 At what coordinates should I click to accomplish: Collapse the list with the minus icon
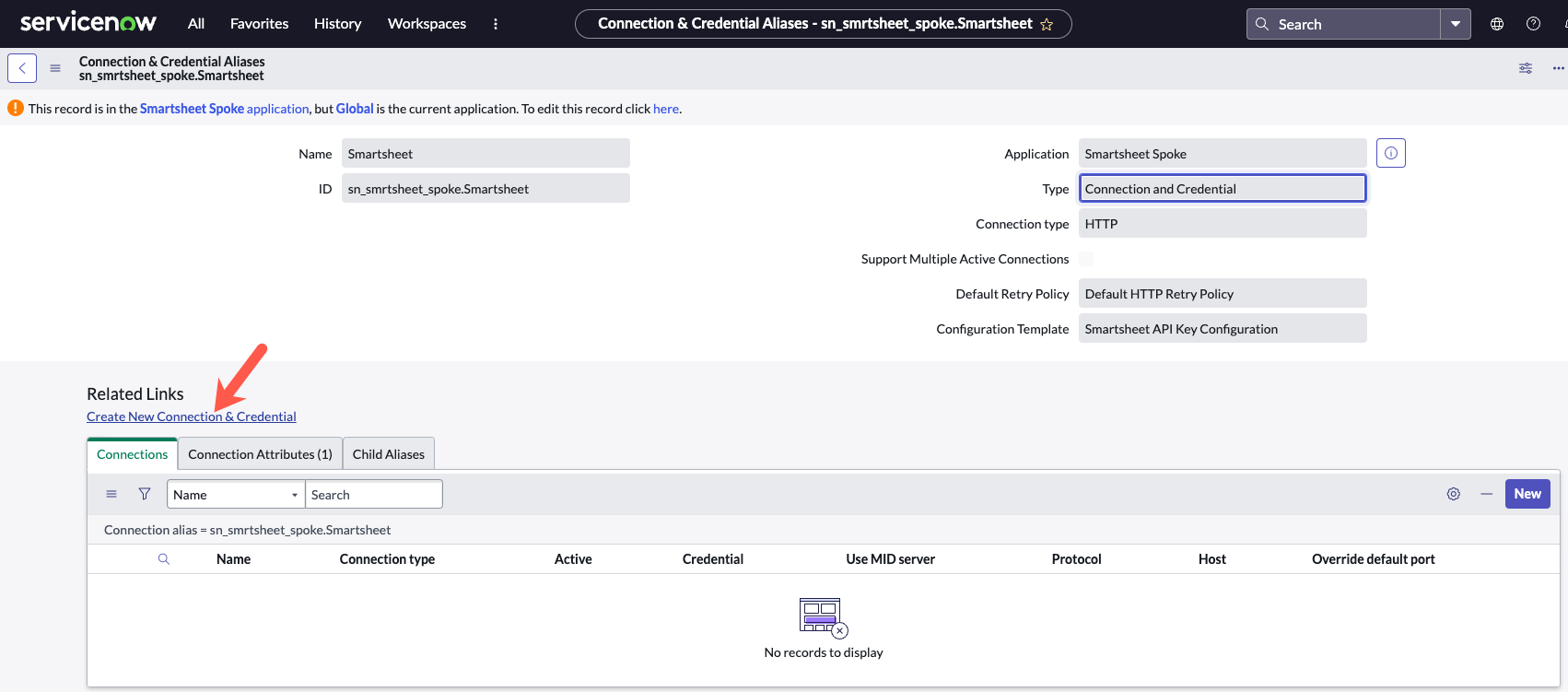tap(1486, 494)
